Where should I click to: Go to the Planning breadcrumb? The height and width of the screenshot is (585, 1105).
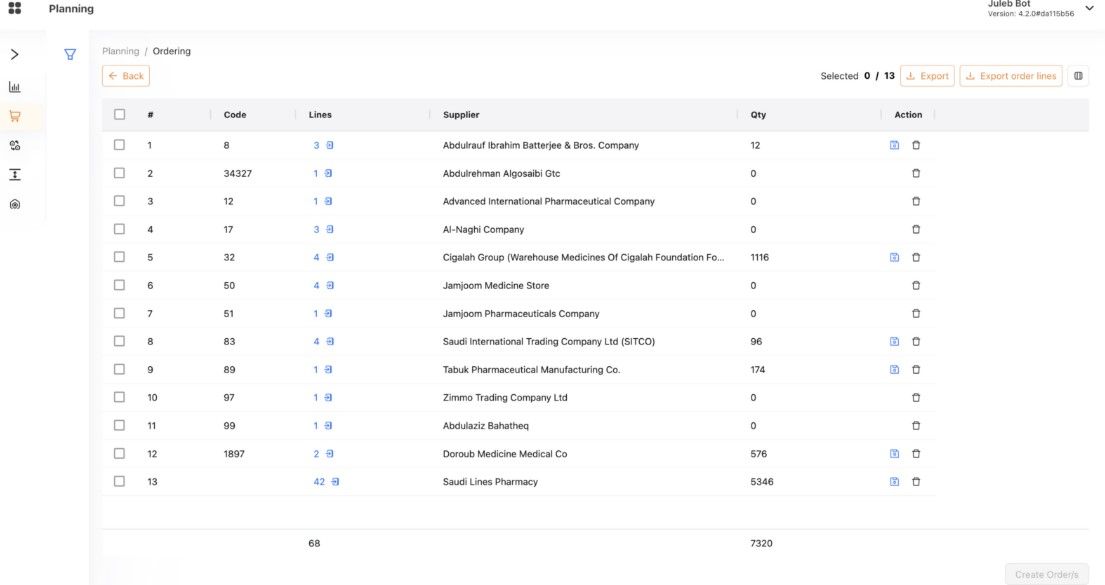pyautogui.click(x=121, y=51)
